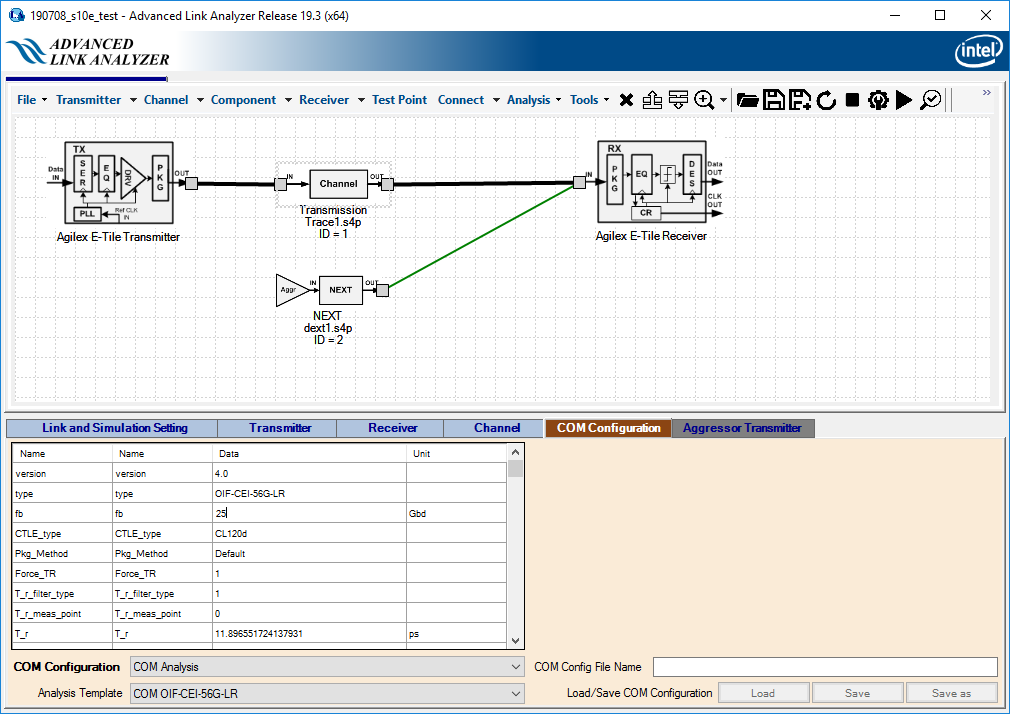Expand the Analysis Template combo box
This screenshot has width=1010, height=714.
[x=327, y=693]
